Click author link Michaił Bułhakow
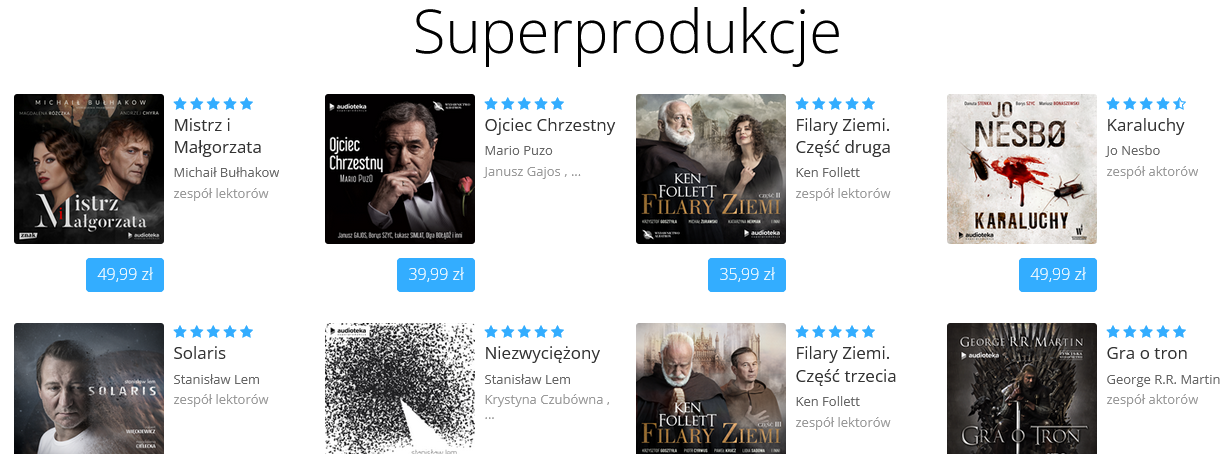 [226, 172]
